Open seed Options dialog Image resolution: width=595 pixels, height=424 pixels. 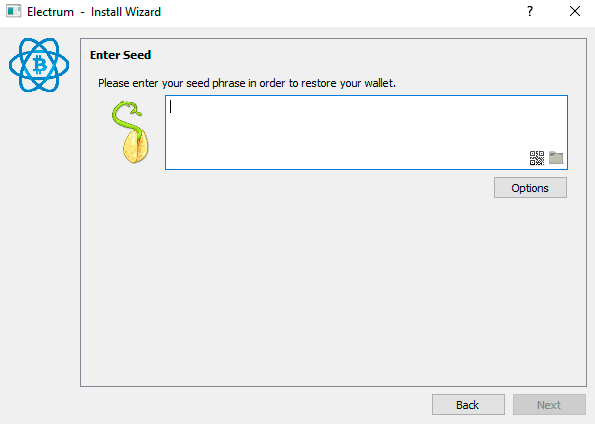(x=530, y=188)
